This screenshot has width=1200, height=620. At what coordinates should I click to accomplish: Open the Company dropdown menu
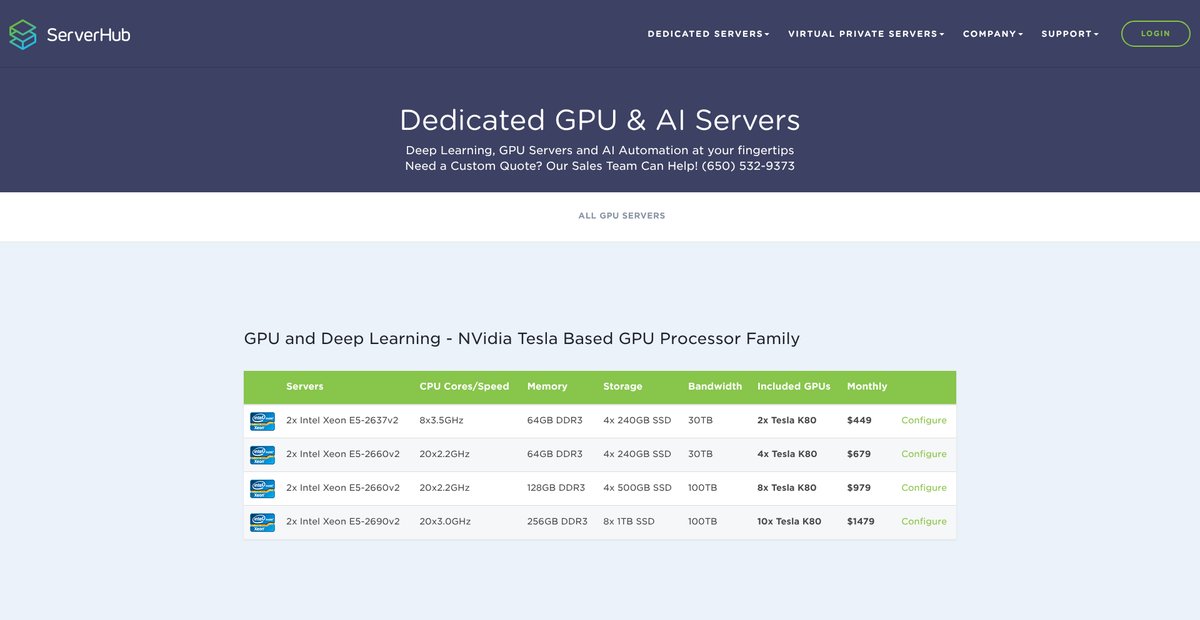[x=993, y=34]
